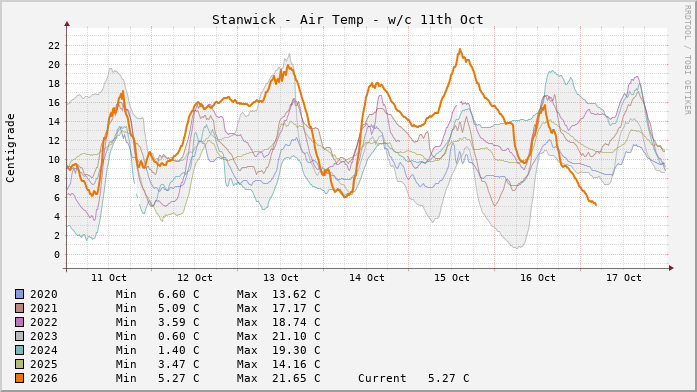The image size is (697, 392).
Task: Click the 2023 Max value '21.10 C'
Action: [296, 336]
